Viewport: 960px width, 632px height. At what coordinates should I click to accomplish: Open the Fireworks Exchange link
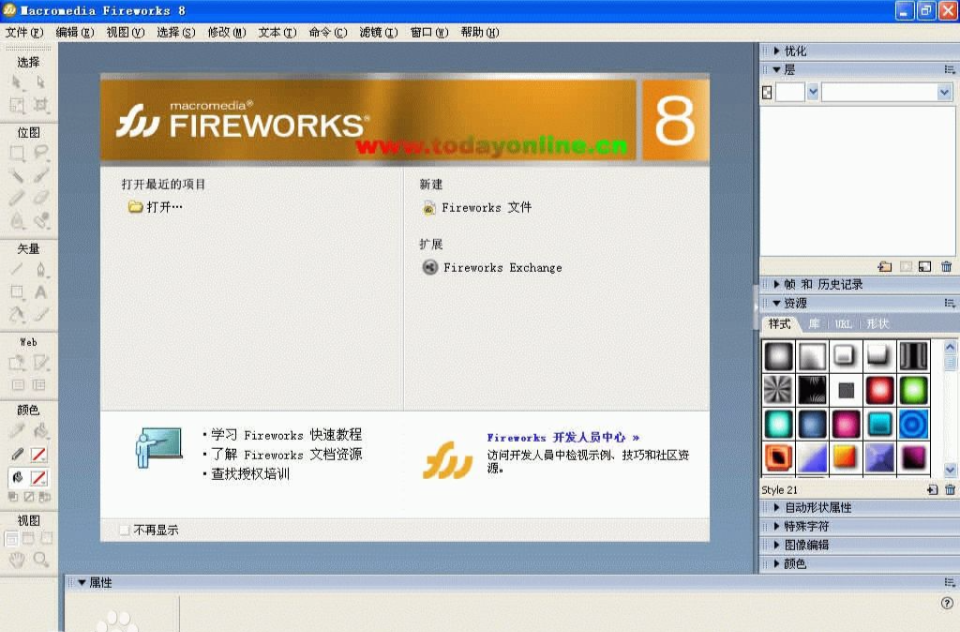tap(492, 268)
